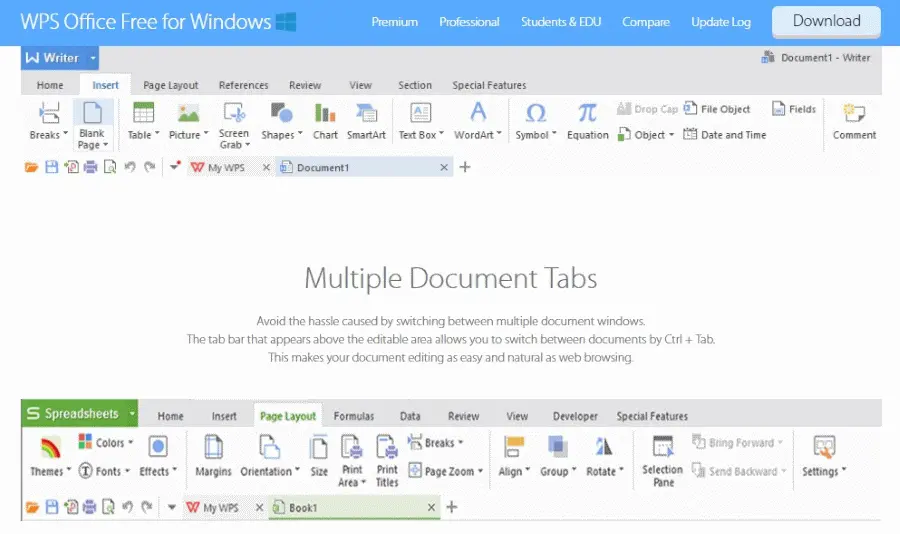Click the Print icon in Writer toolbar
The width and height of the screenshot is (900, 534).
pos(90,167)
